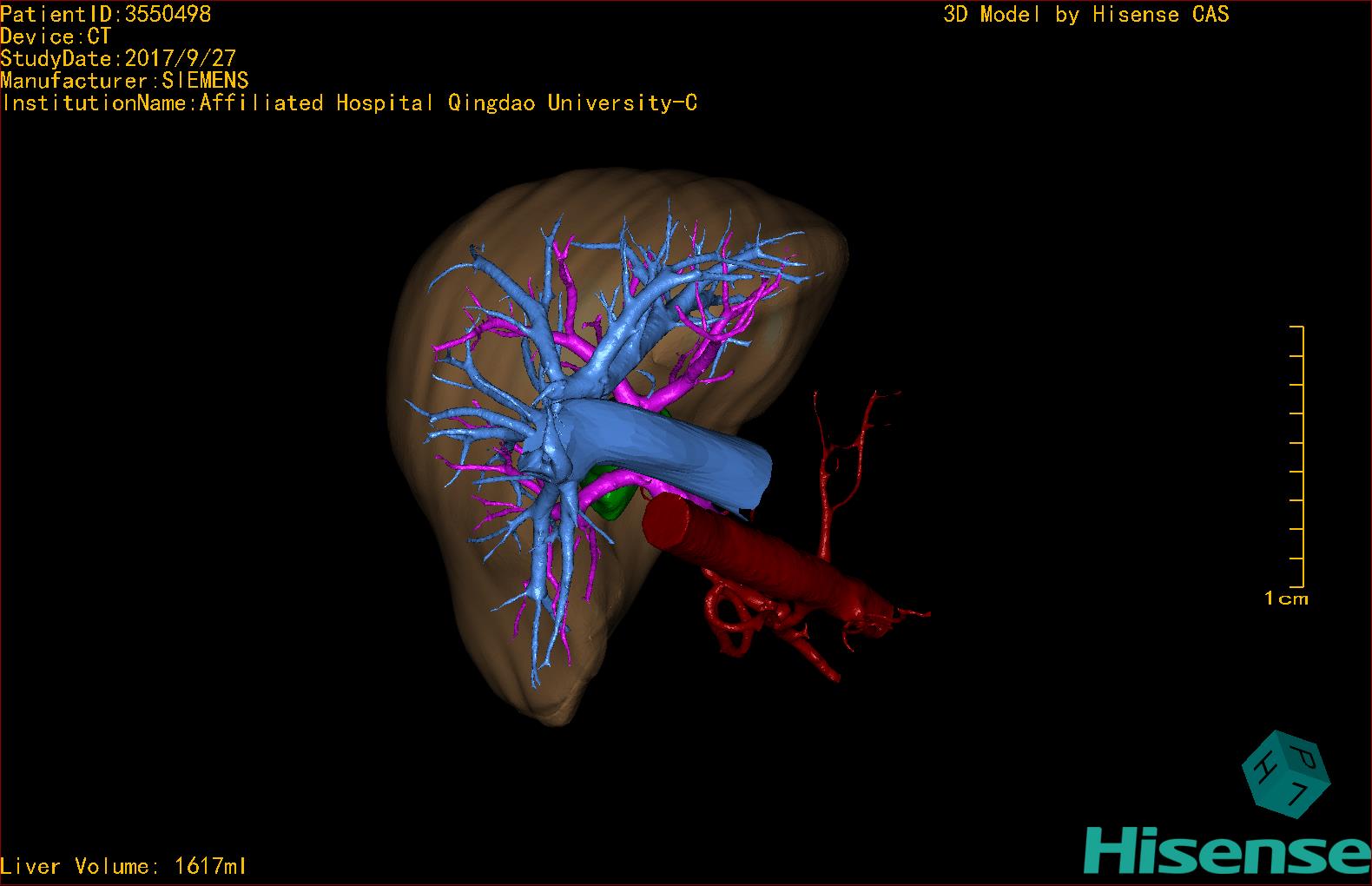Viewport: 1372px width, 886px height.
Task: Select the "Liver Volume: 1617ml" readout
Action: coord(123,866)
